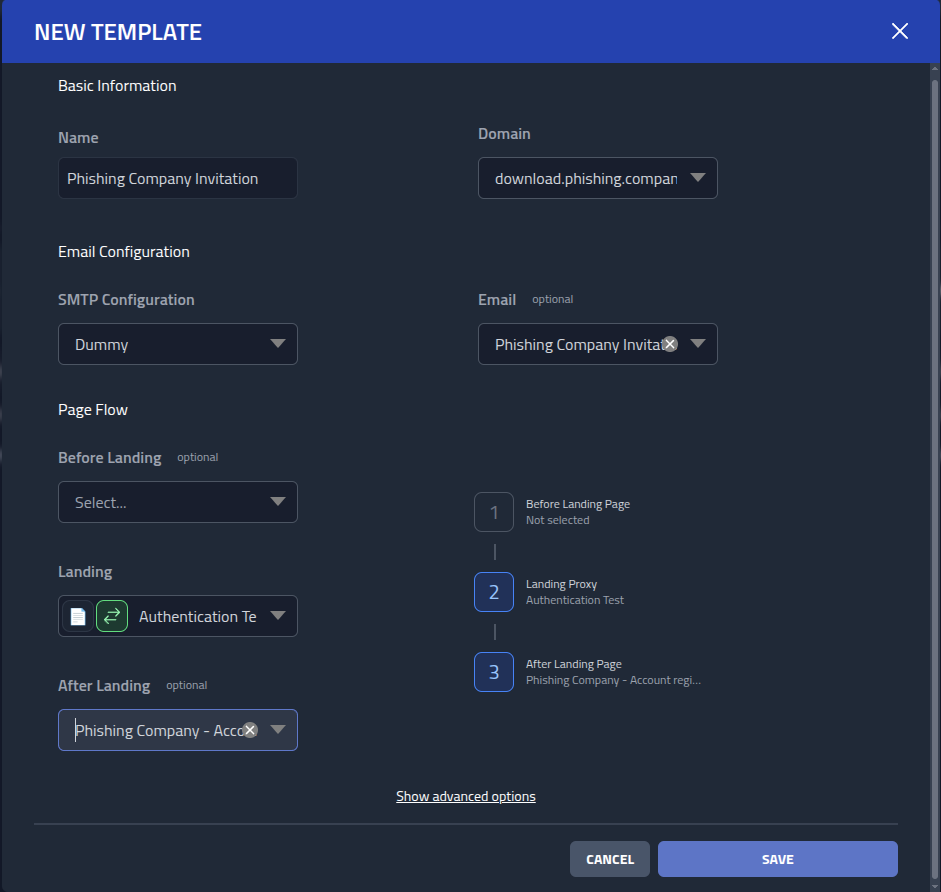Open Show advanced options
Viewport: 941px width, 892px height.
click(x=465, y=796)
